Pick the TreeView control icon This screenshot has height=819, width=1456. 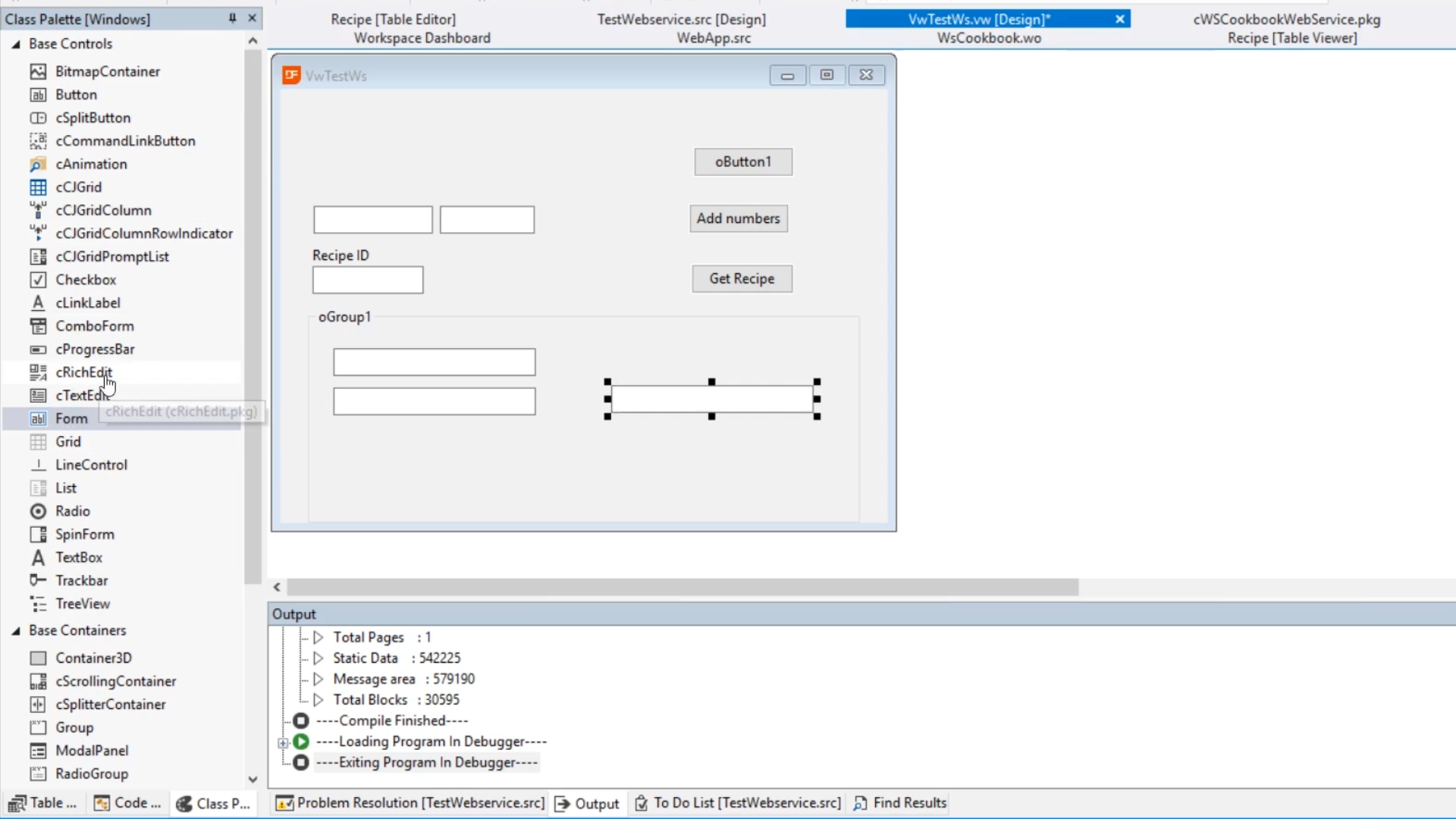click(38, 604)
